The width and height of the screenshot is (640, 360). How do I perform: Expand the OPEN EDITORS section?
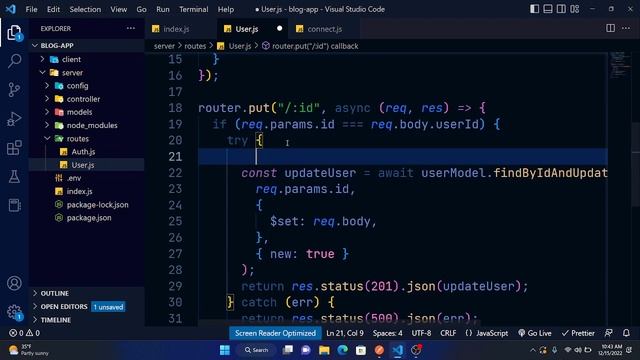[64, 307]
